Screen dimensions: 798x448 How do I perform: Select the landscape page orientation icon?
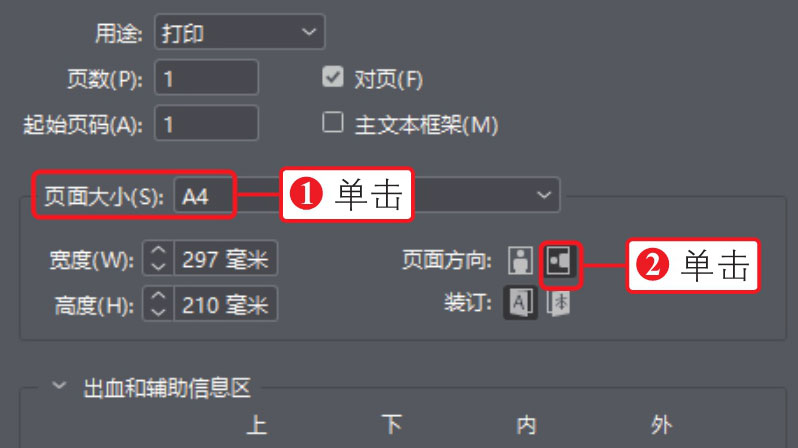pyautogui.click(x=559, y=261)
